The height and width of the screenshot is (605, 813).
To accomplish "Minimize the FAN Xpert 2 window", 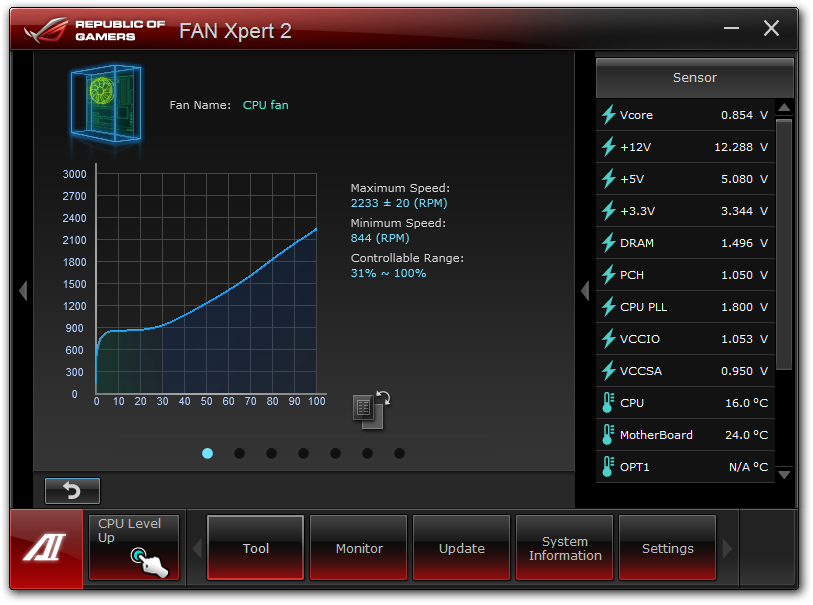I will tap(731, 28).
